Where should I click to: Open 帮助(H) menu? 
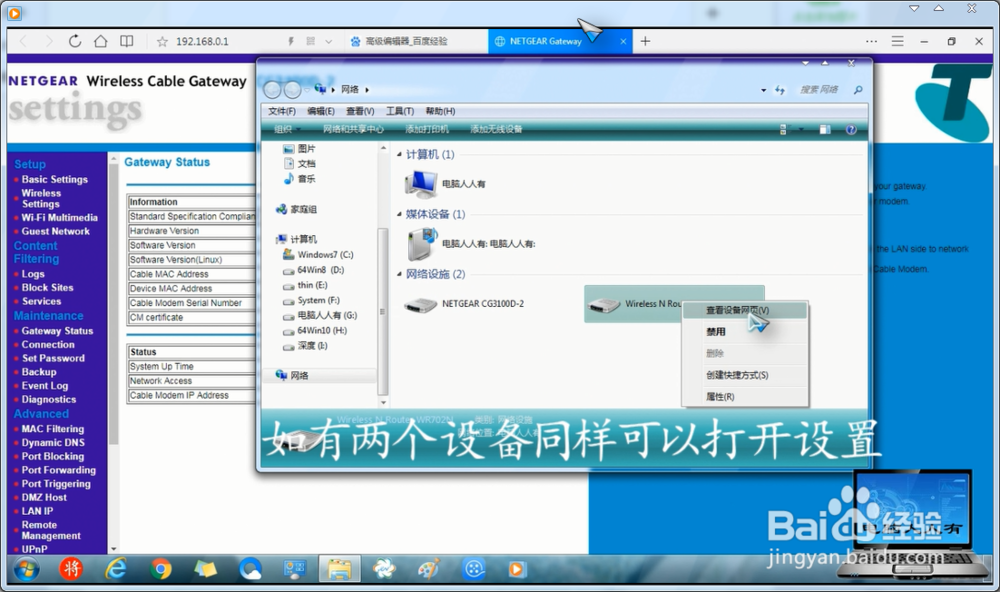(x=440, y=111)
